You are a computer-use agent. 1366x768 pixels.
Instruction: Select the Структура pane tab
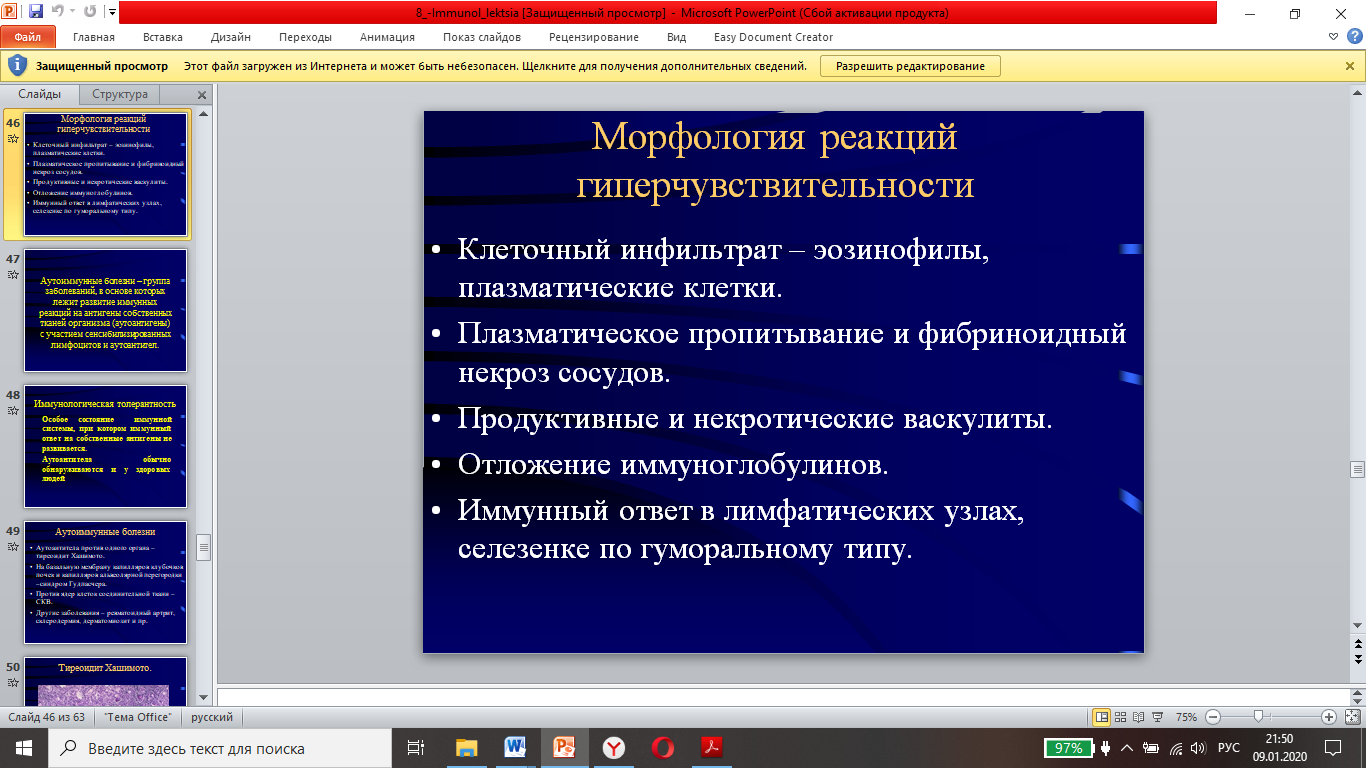[120, 94]
